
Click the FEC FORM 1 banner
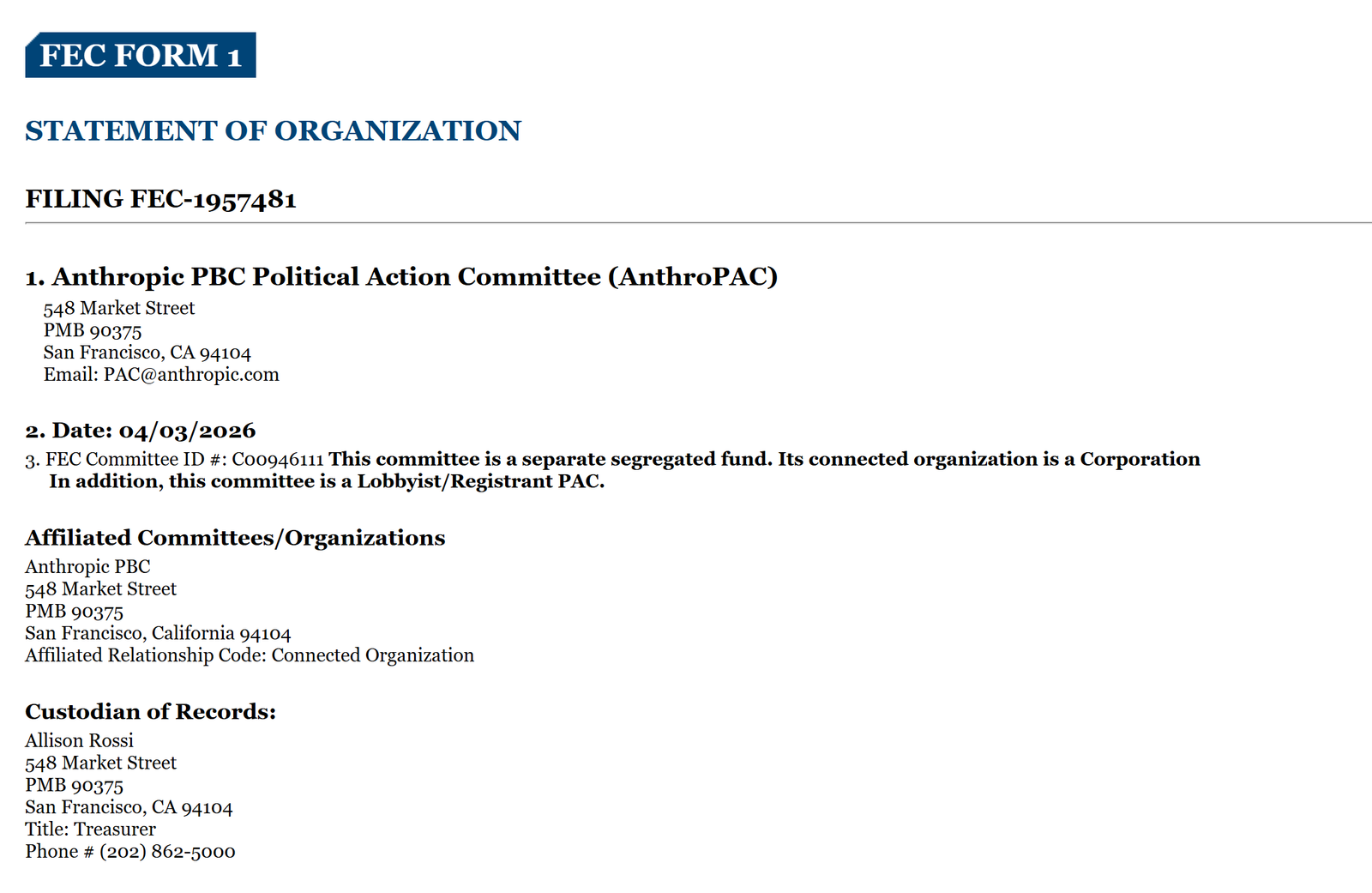tap(141, 56)
